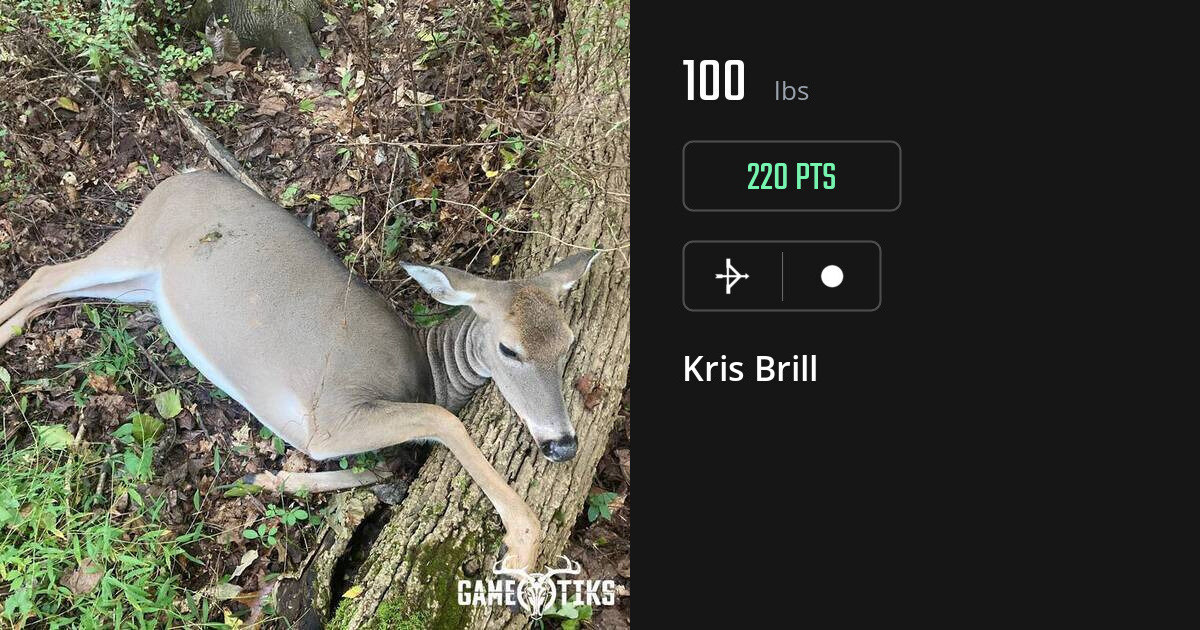Open the 220 PTS score badge

tap(792, 176)
